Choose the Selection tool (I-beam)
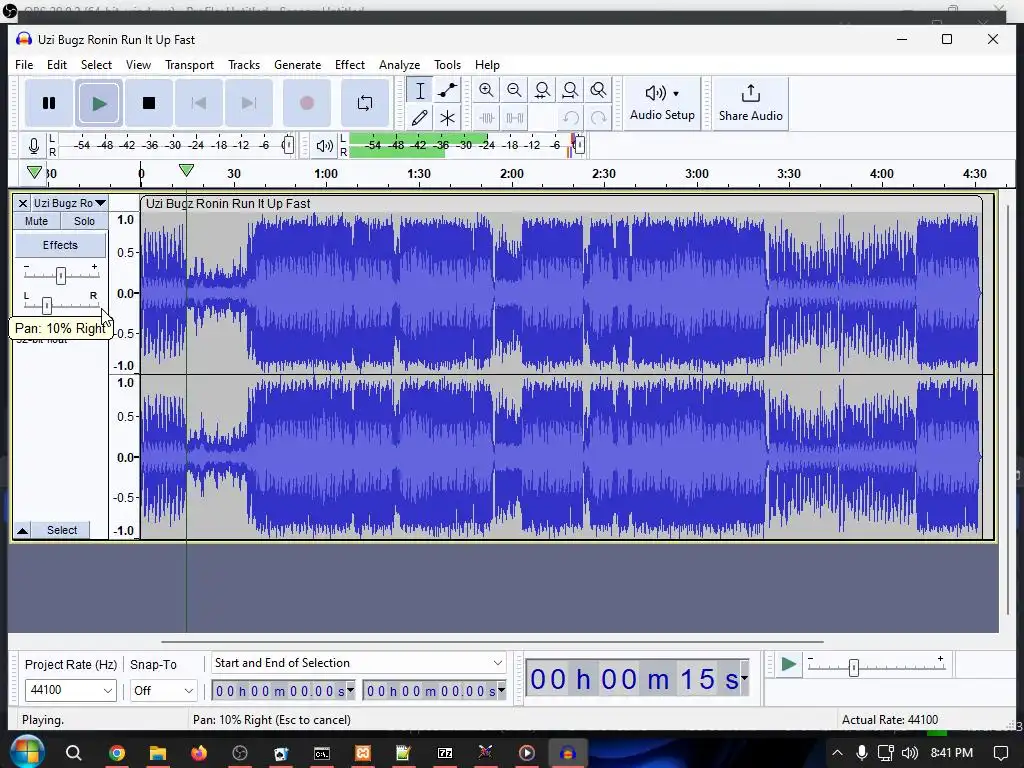The image size is (1024, 768). tap(420, 90)
